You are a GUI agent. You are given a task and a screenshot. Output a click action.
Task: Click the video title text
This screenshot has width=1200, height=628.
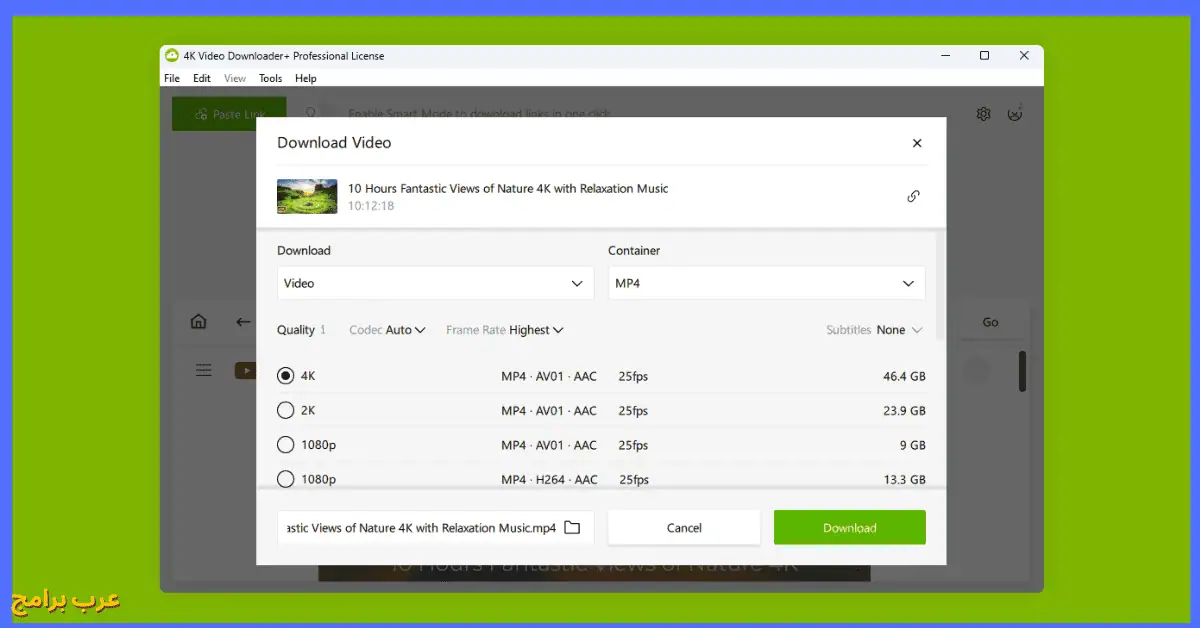pos(508,188)
